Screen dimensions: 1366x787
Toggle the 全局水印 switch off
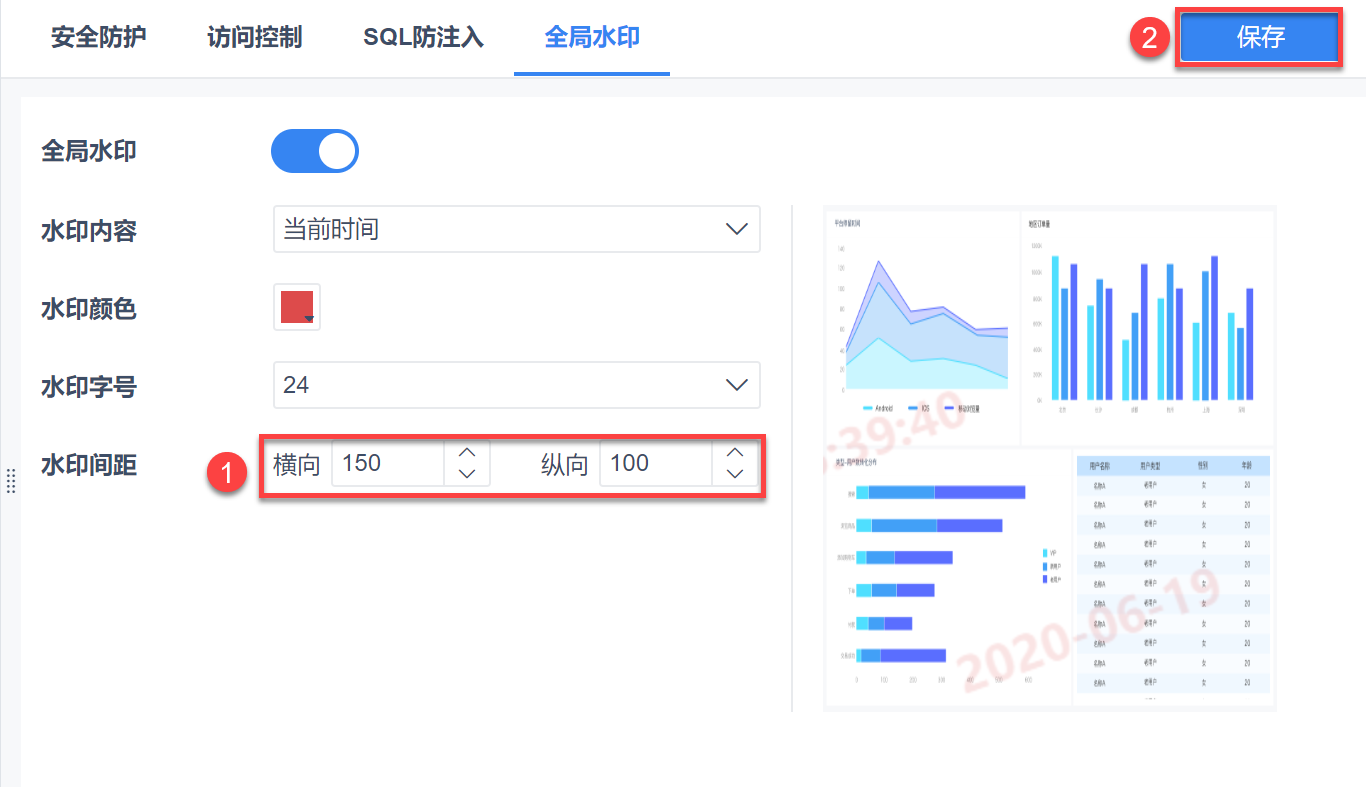314,151
